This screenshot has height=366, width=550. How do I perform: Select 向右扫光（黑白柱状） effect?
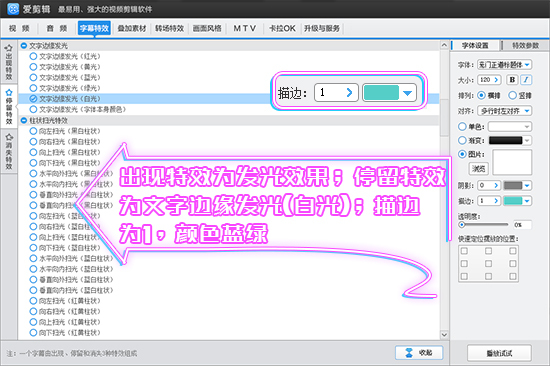pyautogui.click(x=65, y=141)
